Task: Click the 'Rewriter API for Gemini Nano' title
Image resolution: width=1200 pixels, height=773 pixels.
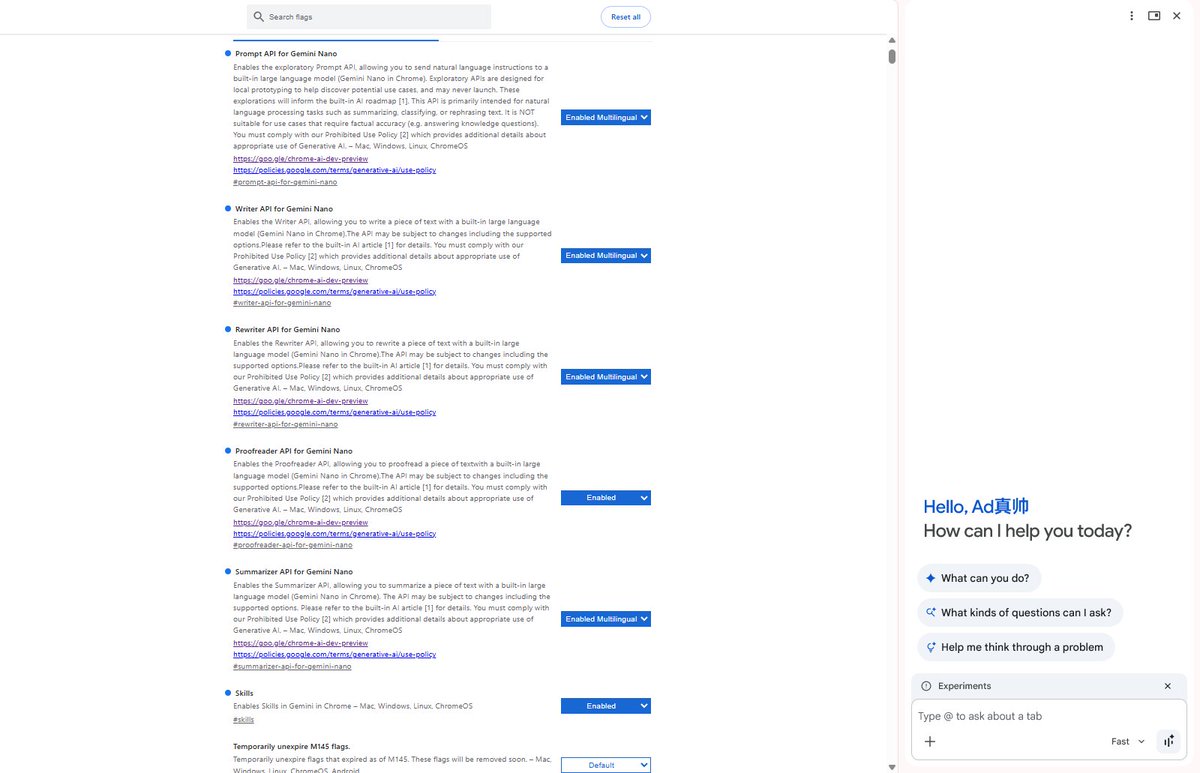Action: [x=287, y=329]
